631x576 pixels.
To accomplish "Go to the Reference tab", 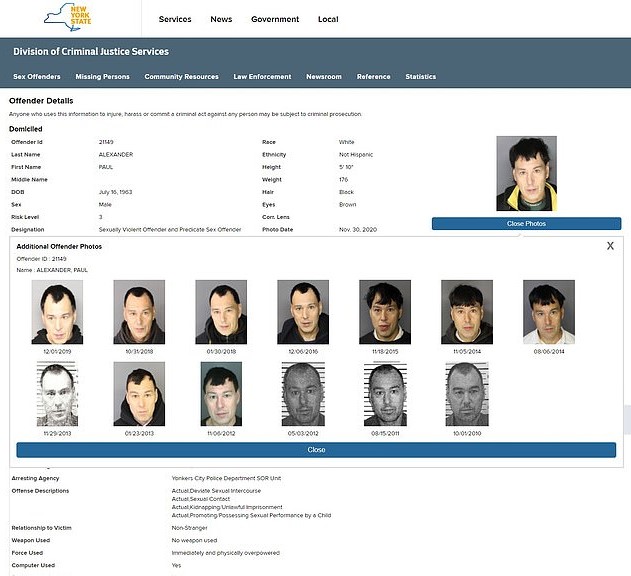I will point(373,77).
